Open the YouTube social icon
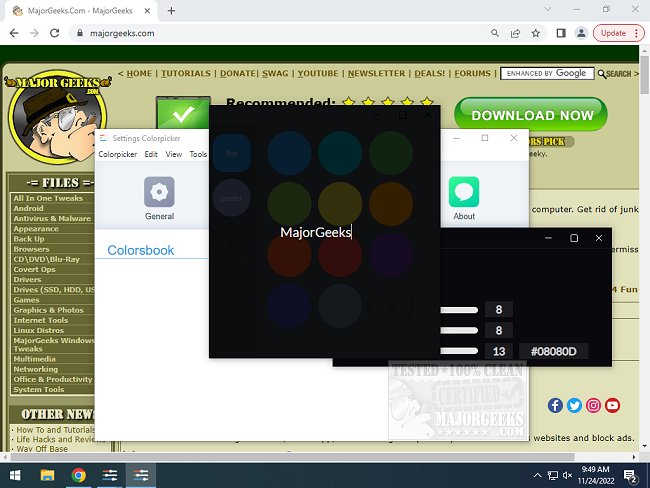The height and width of the screenshot is (488, 650). (612, 405)
